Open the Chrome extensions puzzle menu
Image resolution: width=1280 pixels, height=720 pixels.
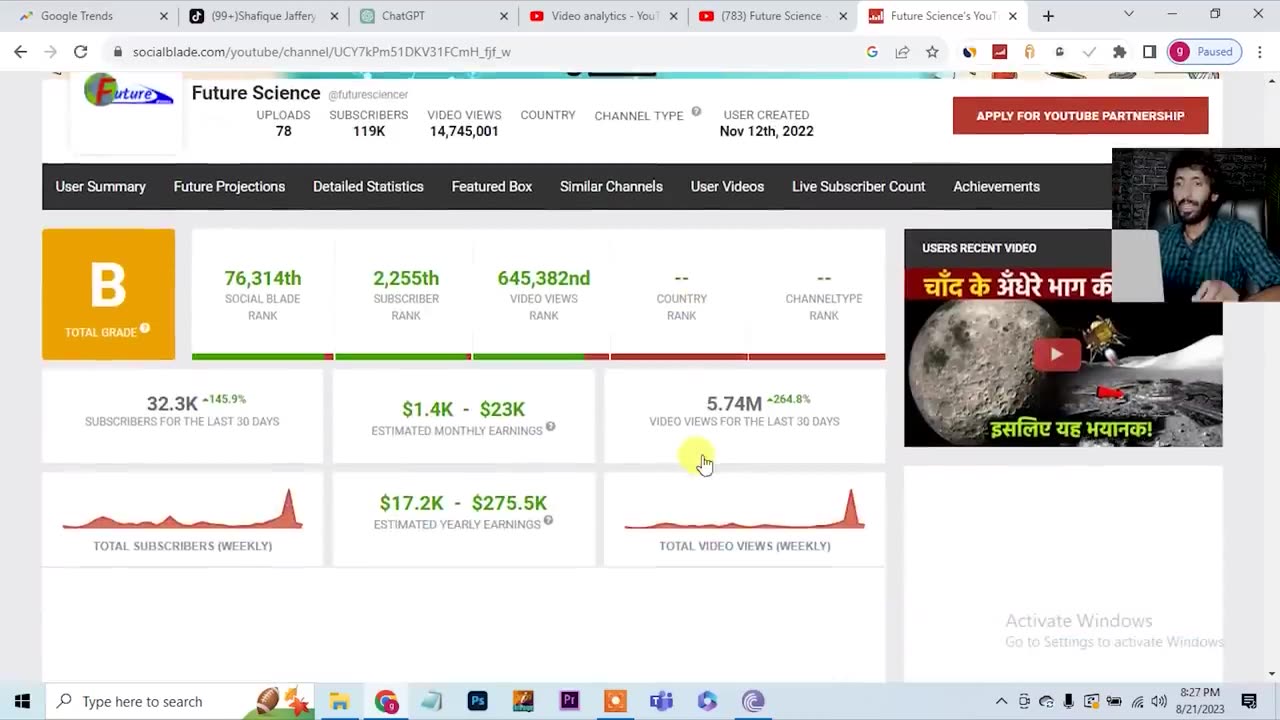point(1120,52)
